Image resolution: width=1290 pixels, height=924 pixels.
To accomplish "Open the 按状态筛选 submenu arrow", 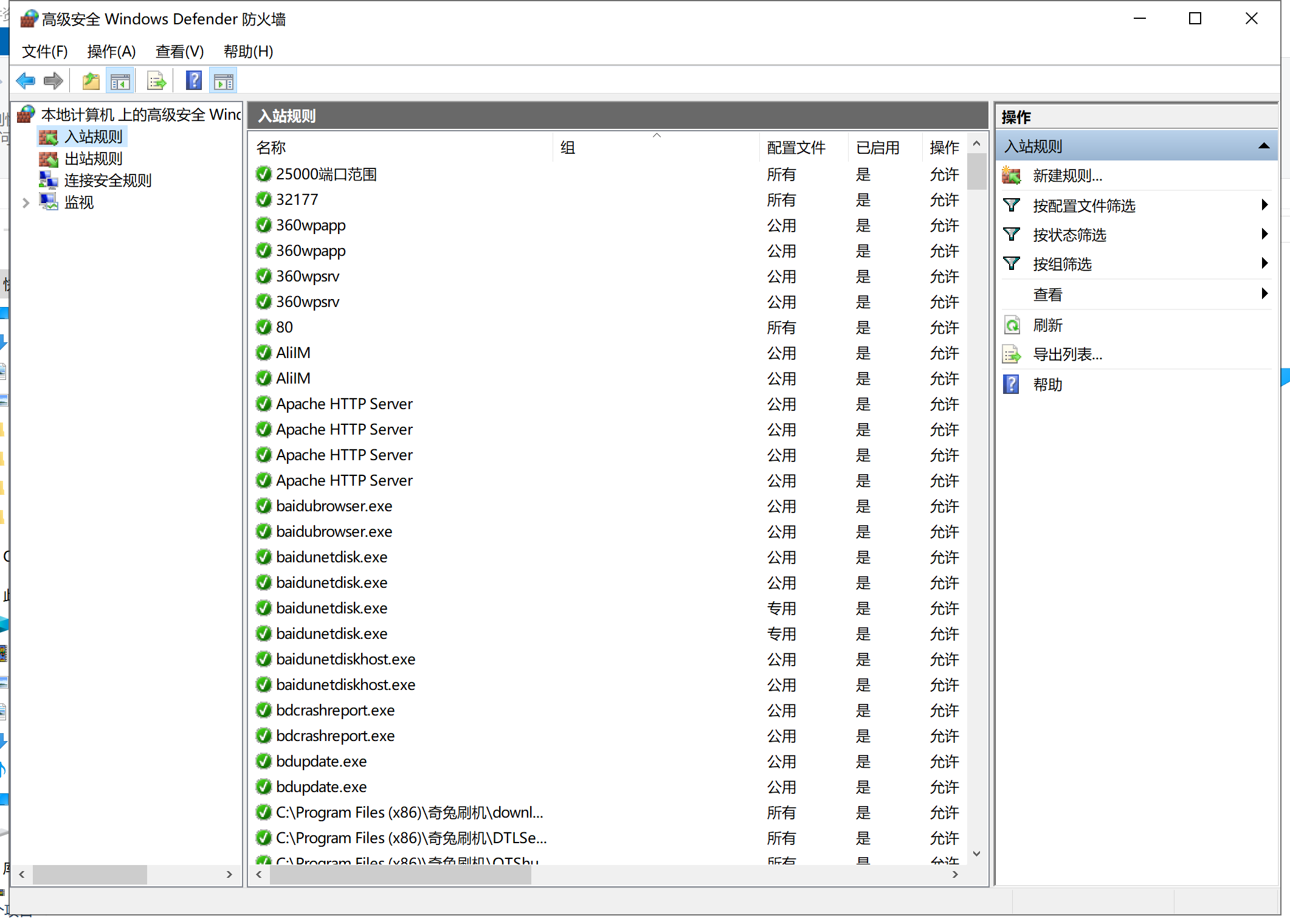I will [x=1264, y=234].
